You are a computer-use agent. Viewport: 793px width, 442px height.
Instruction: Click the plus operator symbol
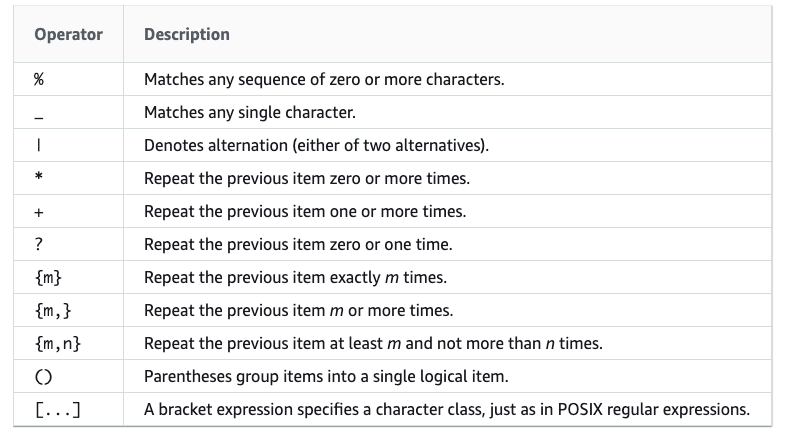[39, 212]
